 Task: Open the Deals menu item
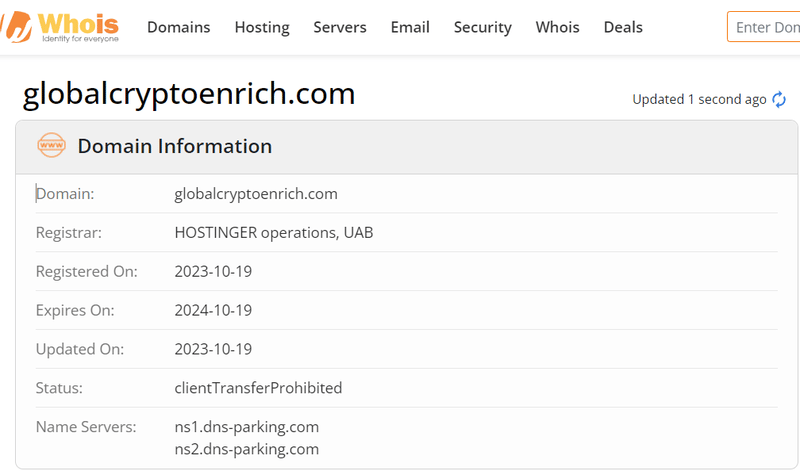pyautogui.click(x=623, y=27)
